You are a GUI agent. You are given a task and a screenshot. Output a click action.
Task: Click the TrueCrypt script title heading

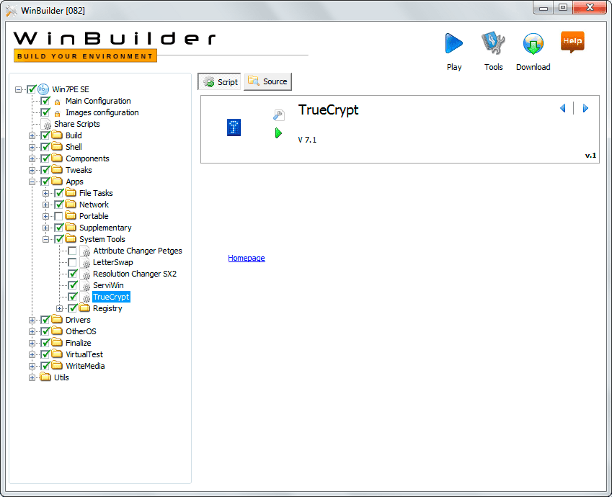tap(328, 110)
